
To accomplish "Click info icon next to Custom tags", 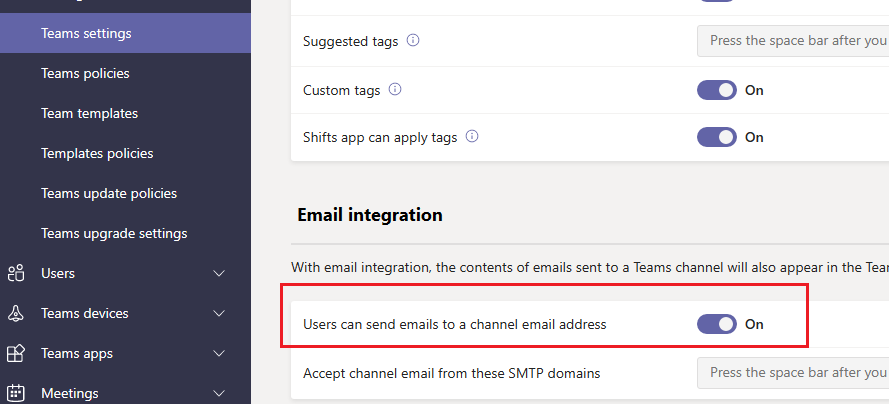I will click(395, 90).
